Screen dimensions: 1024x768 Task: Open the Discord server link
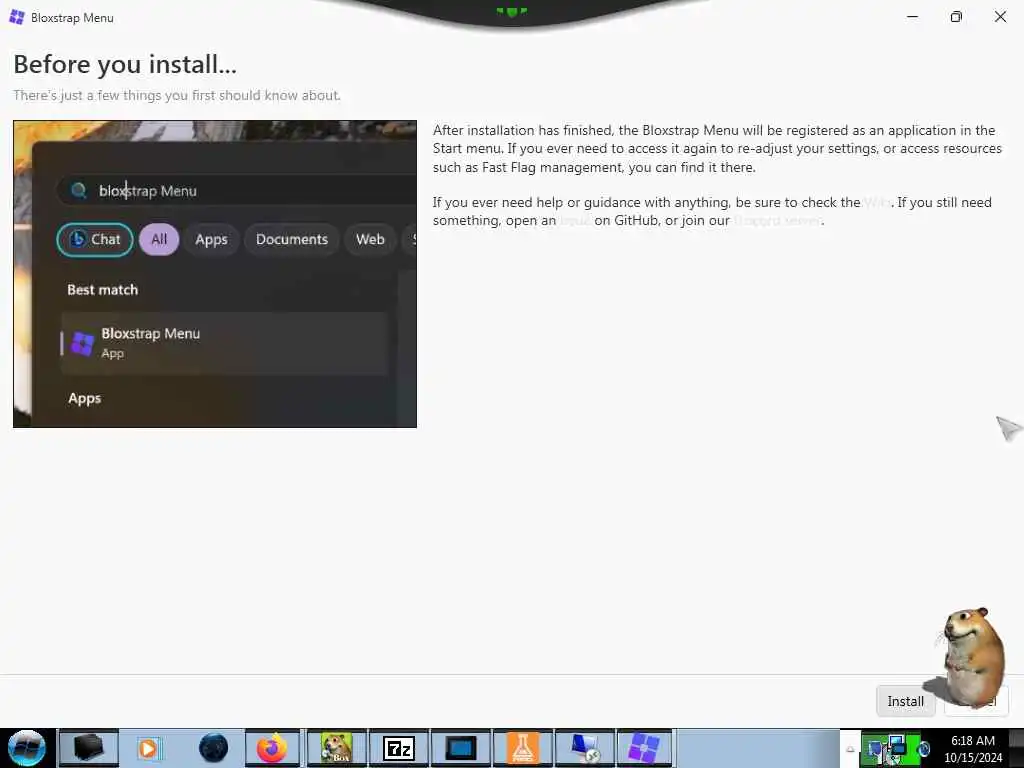[x=777, y=221]
